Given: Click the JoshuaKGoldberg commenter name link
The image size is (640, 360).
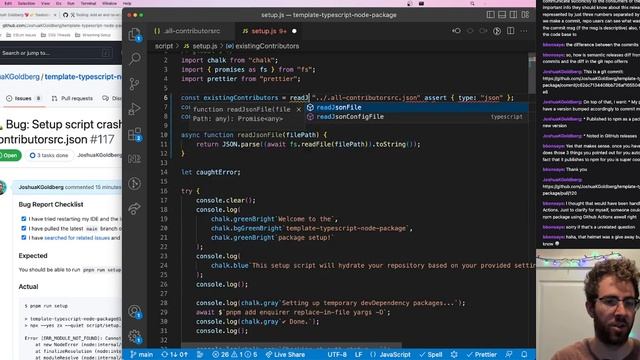Looking at the screenshot, I should coord(41,187).
